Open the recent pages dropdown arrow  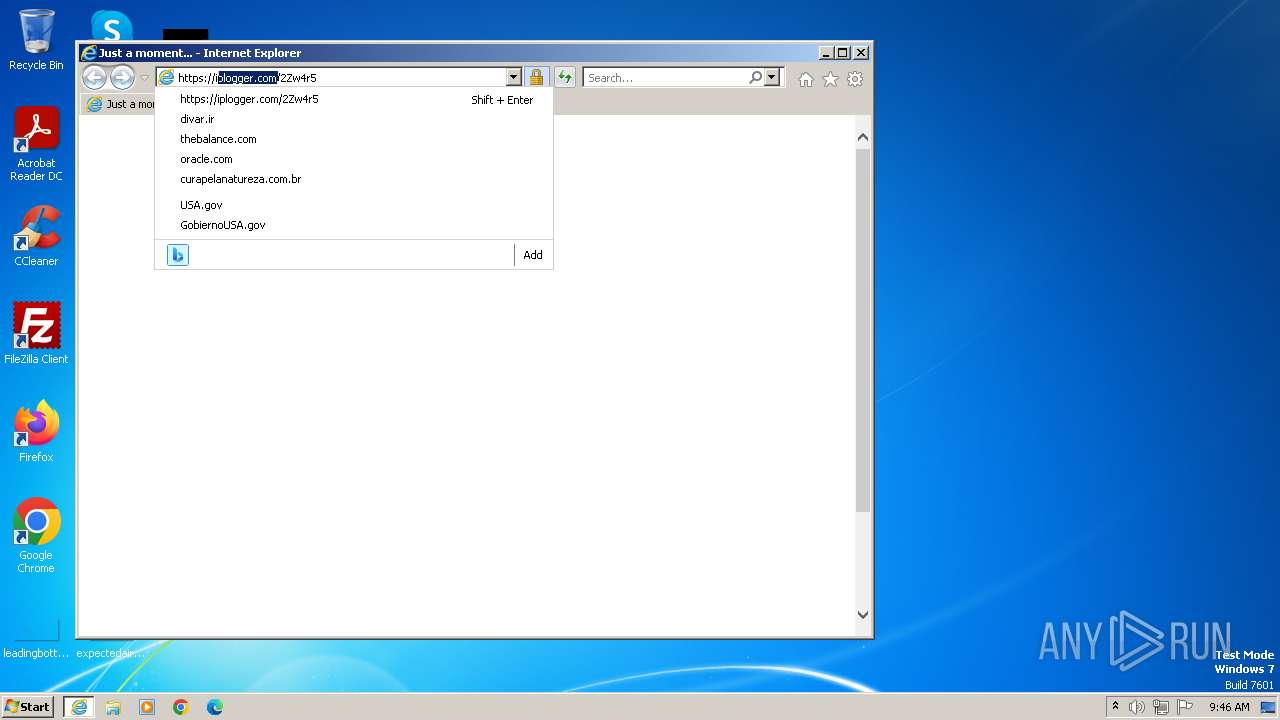tap(144, 78)
